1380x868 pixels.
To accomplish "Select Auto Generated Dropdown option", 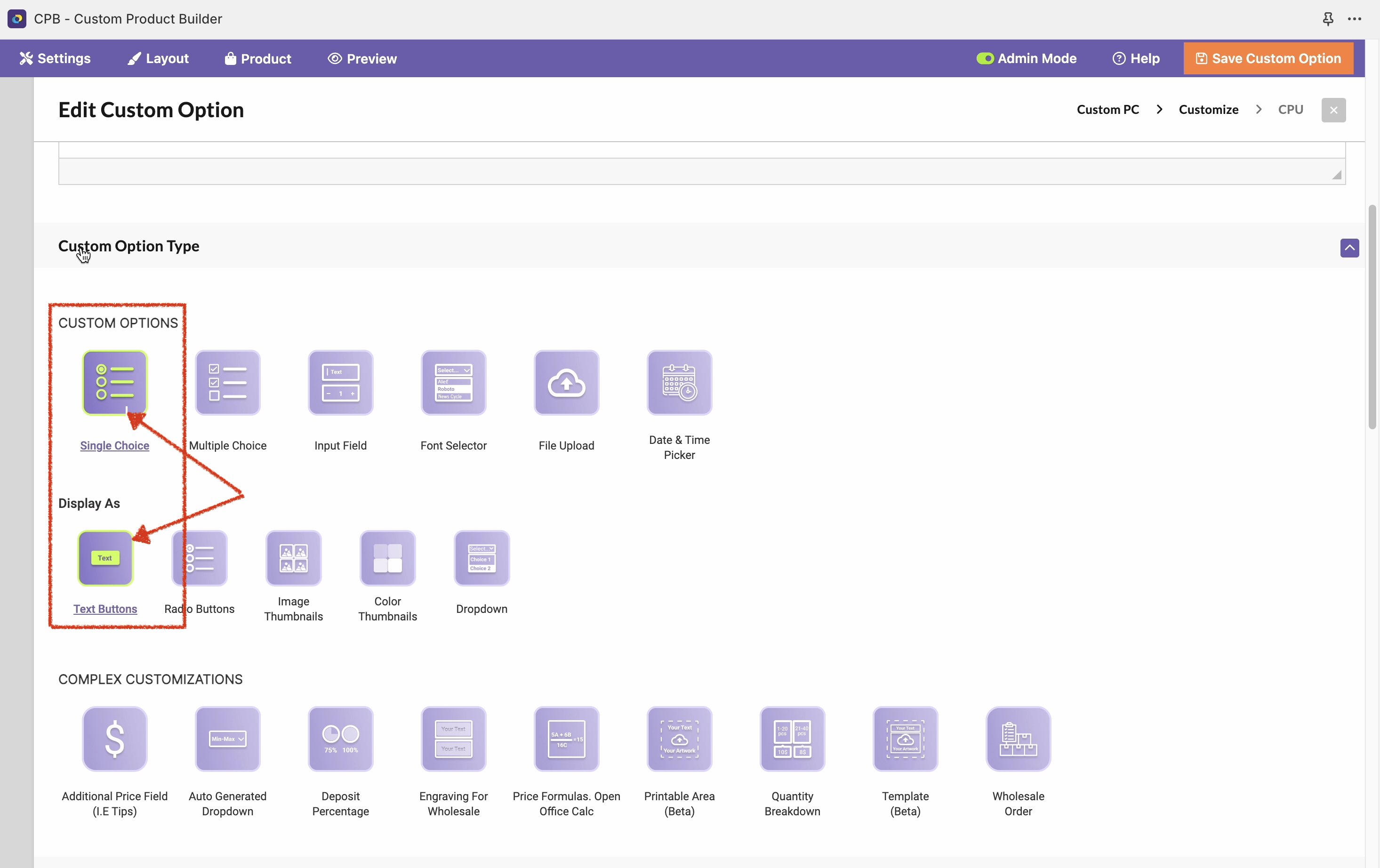I will click(x=227, y=739).
